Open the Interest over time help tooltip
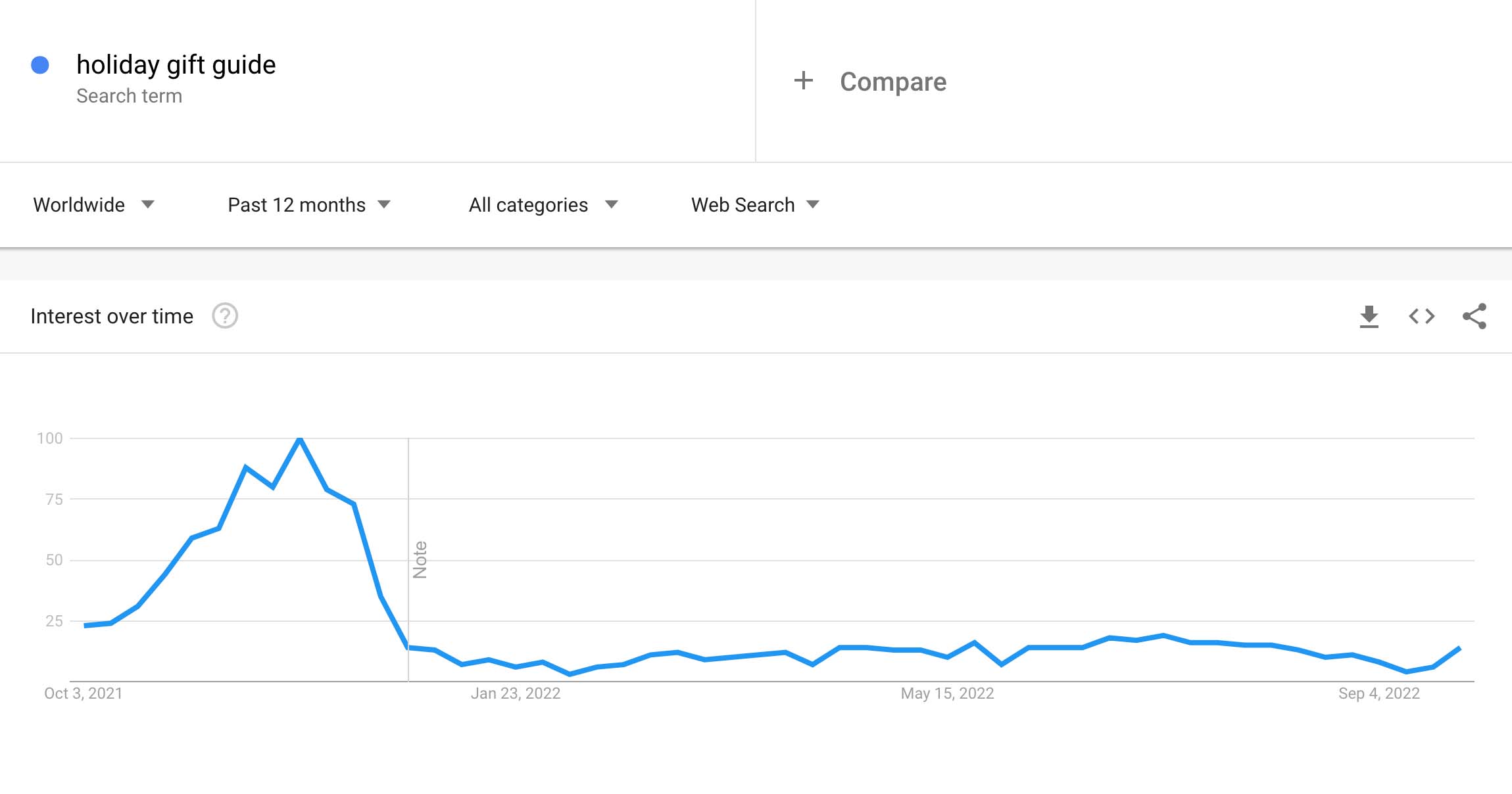1512x794 pixels. point(226,316)
